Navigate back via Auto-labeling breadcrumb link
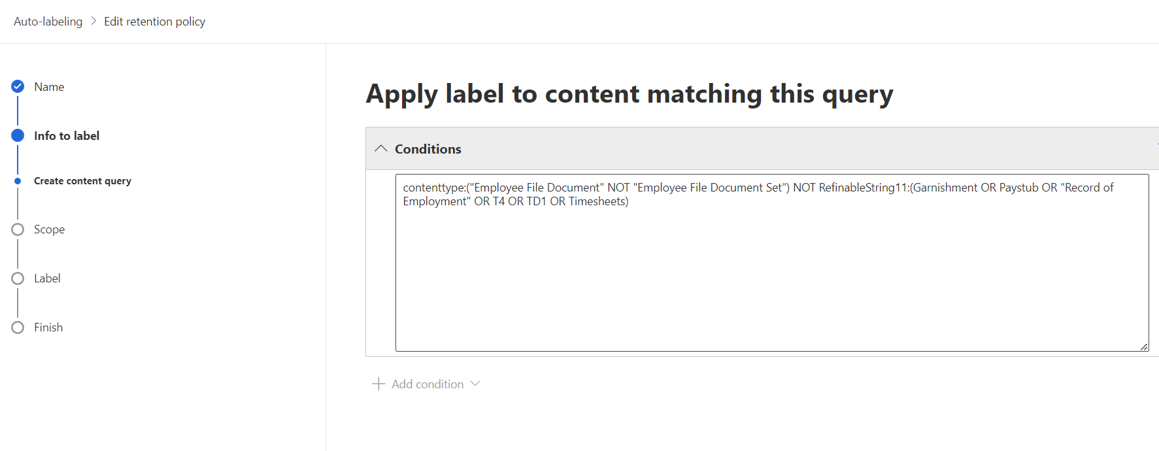 click(x=48, y=21)
